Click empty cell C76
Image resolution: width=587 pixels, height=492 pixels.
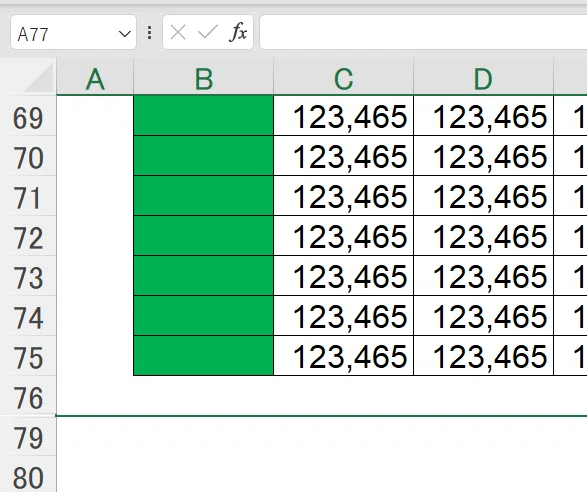pos(344,395)
